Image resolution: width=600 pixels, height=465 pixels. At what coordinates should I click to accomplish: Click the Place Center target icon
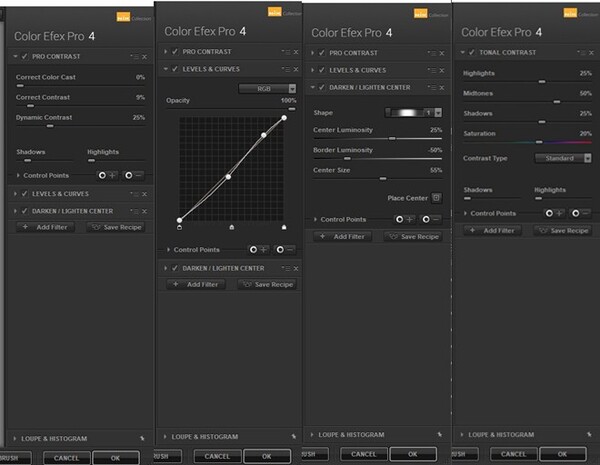[436, 197]
